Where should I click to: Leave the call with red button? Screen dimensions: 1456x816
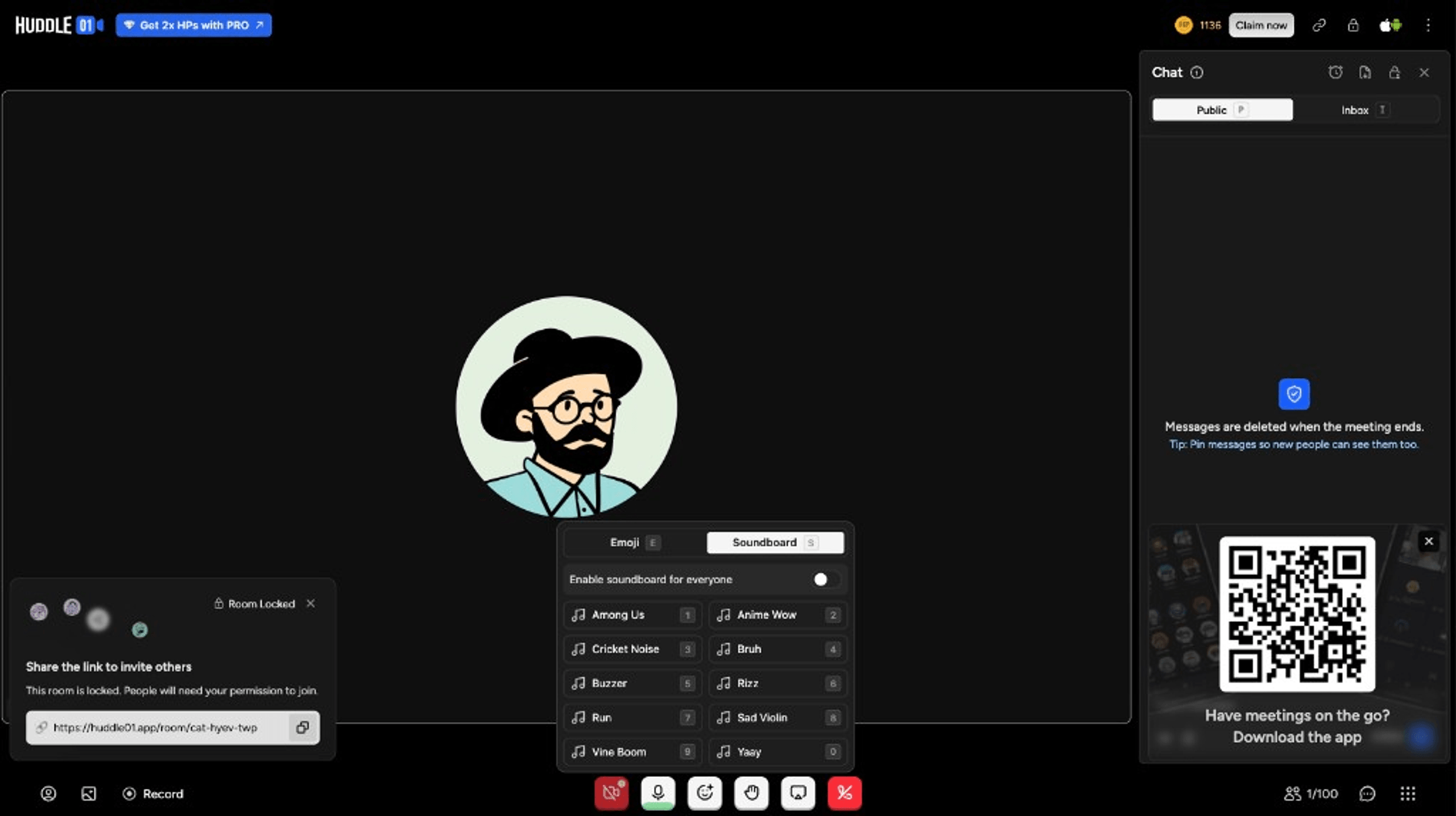point(845,793)
